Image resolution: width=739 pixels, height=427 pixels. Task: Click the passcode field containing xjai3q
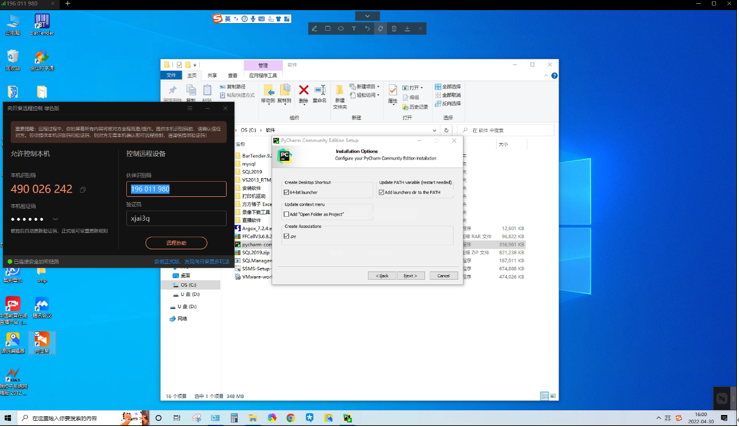pos(176,218)
